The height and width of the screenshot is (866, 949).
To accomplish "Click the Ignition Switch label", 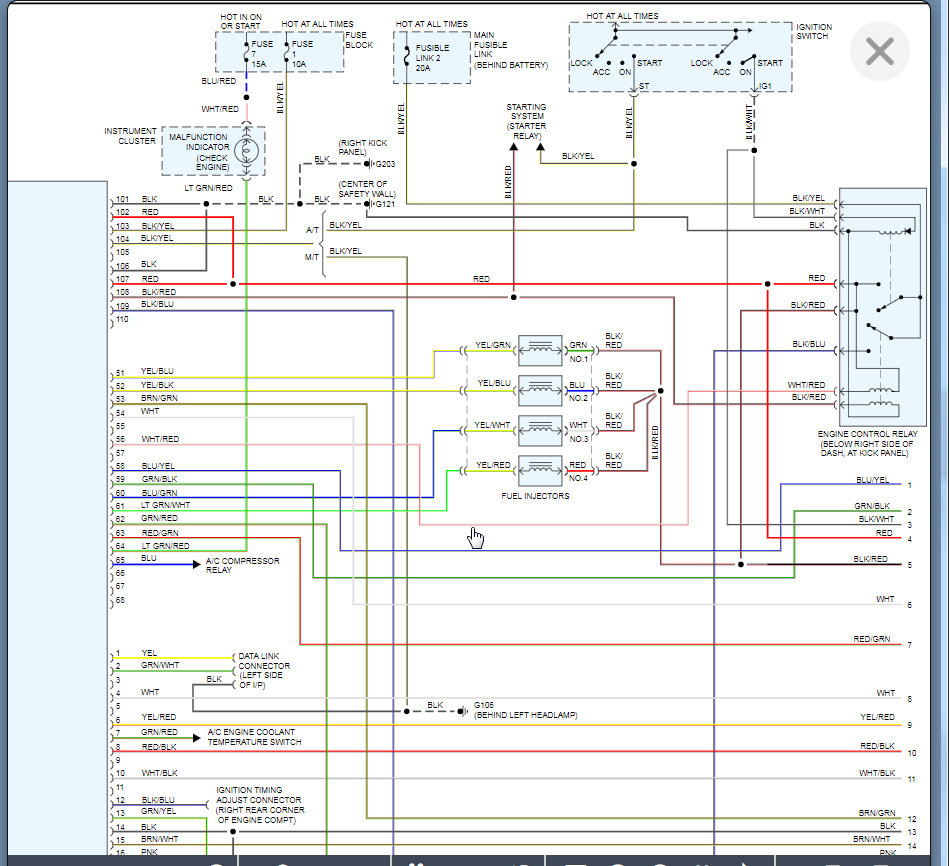I will point(814,31).
